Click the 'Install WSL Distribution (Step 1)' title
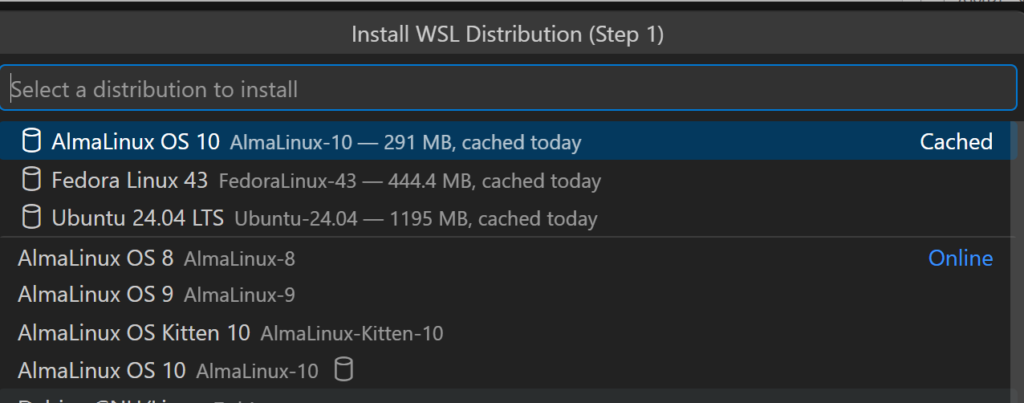1024x403 pixels. click(x=508, y=35)
